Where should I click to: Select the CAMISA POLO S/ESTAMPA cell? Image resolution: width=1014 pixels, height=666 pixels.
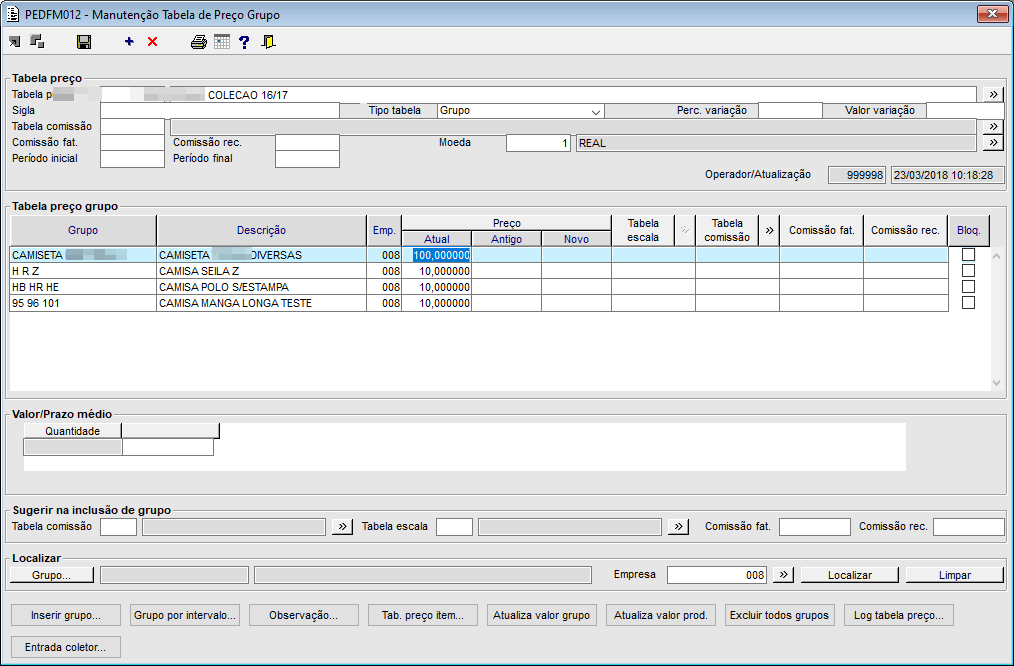261,287
